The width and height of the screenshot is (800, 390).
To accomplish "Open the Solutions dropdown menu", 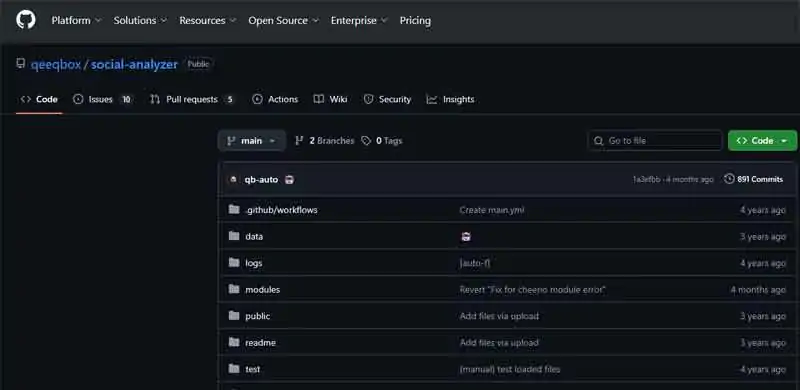I will pyautogui.click(x=140, y=21).
